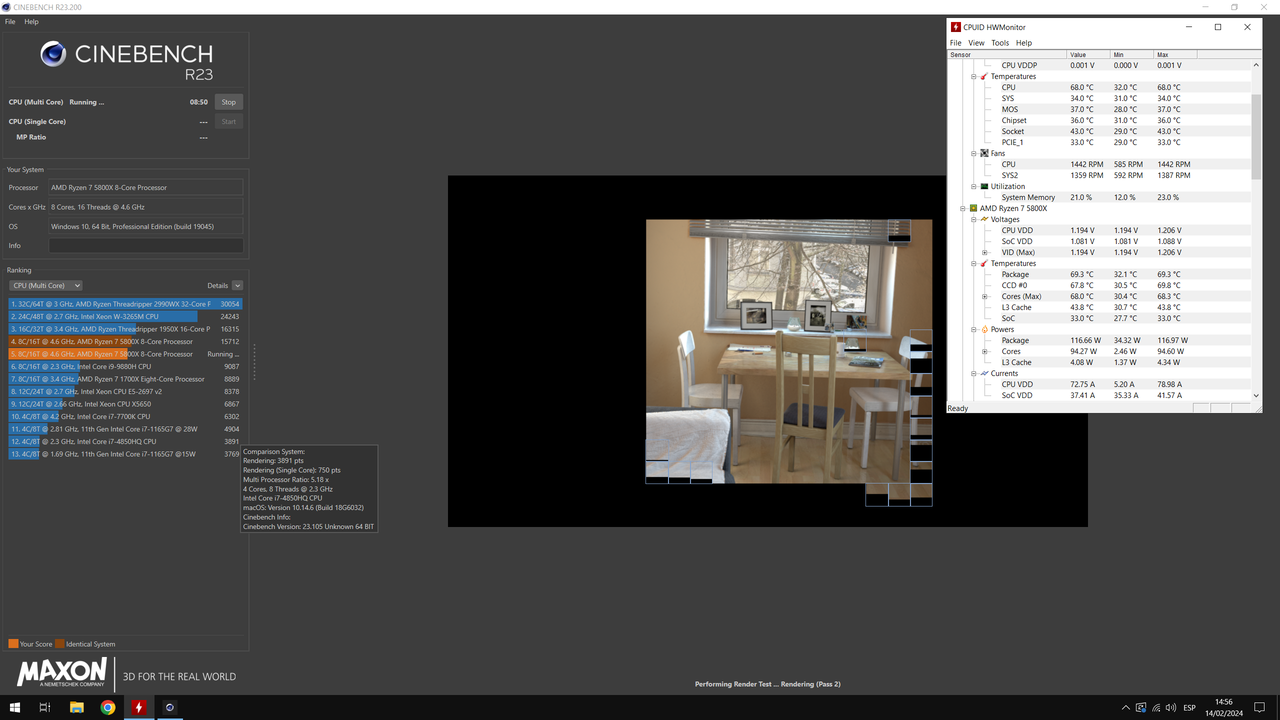Show hidden system tray icons
This screenshot has height=720, width=1280.
pos(1126,708)
